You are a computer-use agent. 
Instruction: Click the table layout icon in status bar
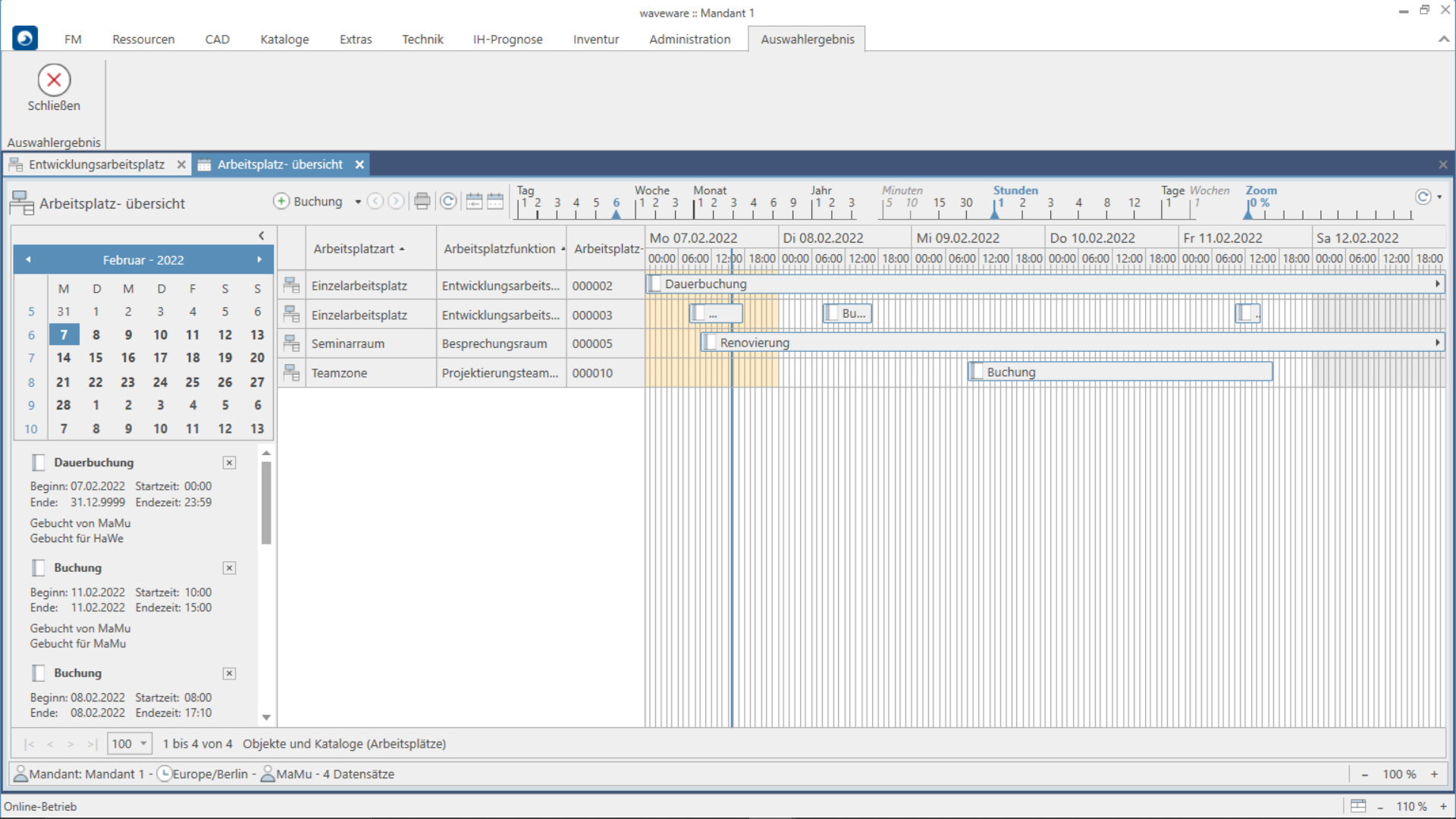[1358, 806]
